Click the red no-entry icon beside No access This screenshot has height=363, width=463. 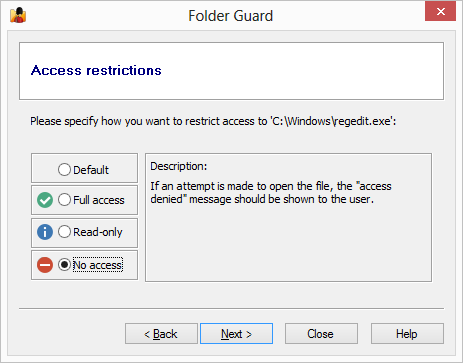(45, 265)
